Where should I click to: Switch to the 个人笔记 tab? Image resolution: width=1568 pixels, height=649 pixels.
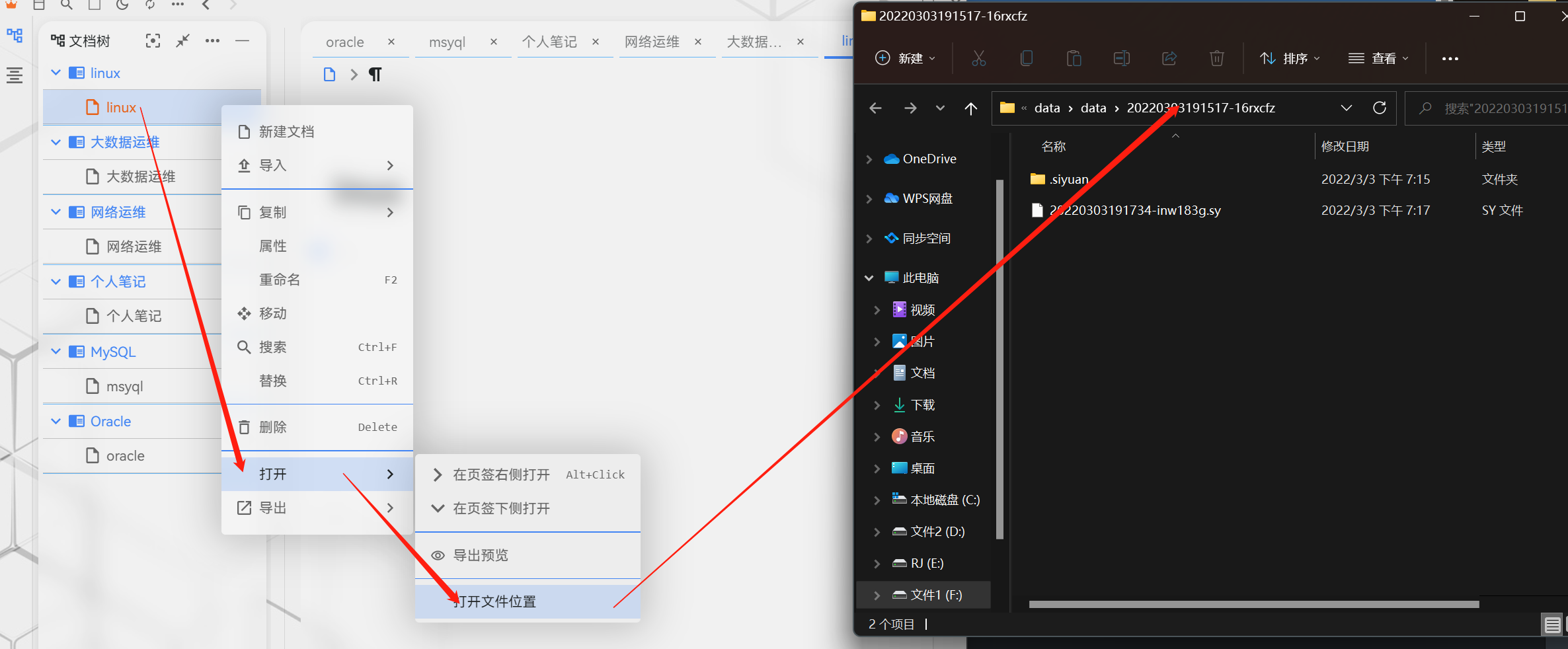pos(549,42)
